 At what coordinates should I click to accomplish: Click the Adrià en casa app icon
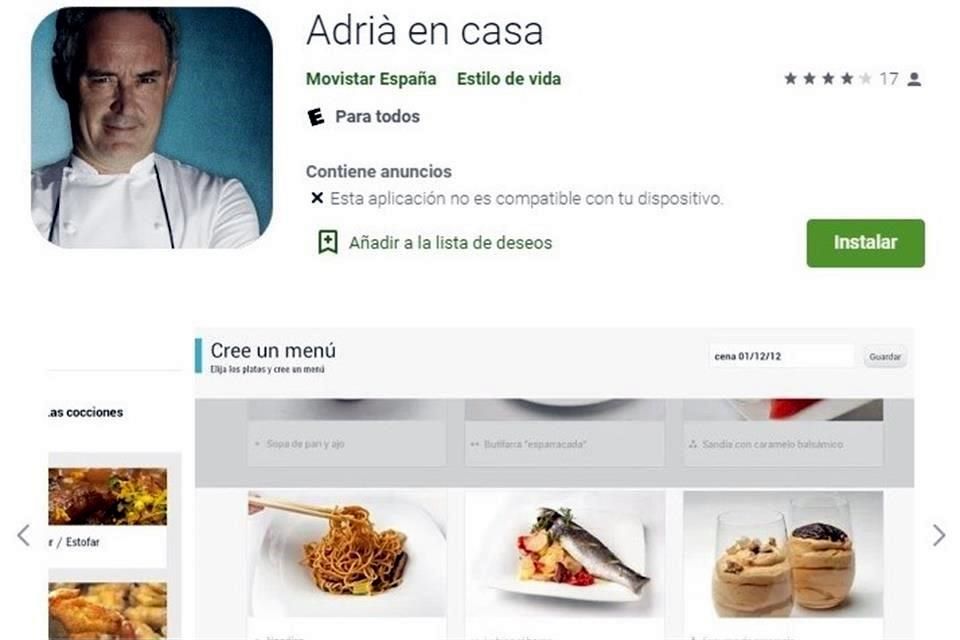point(152,127)
